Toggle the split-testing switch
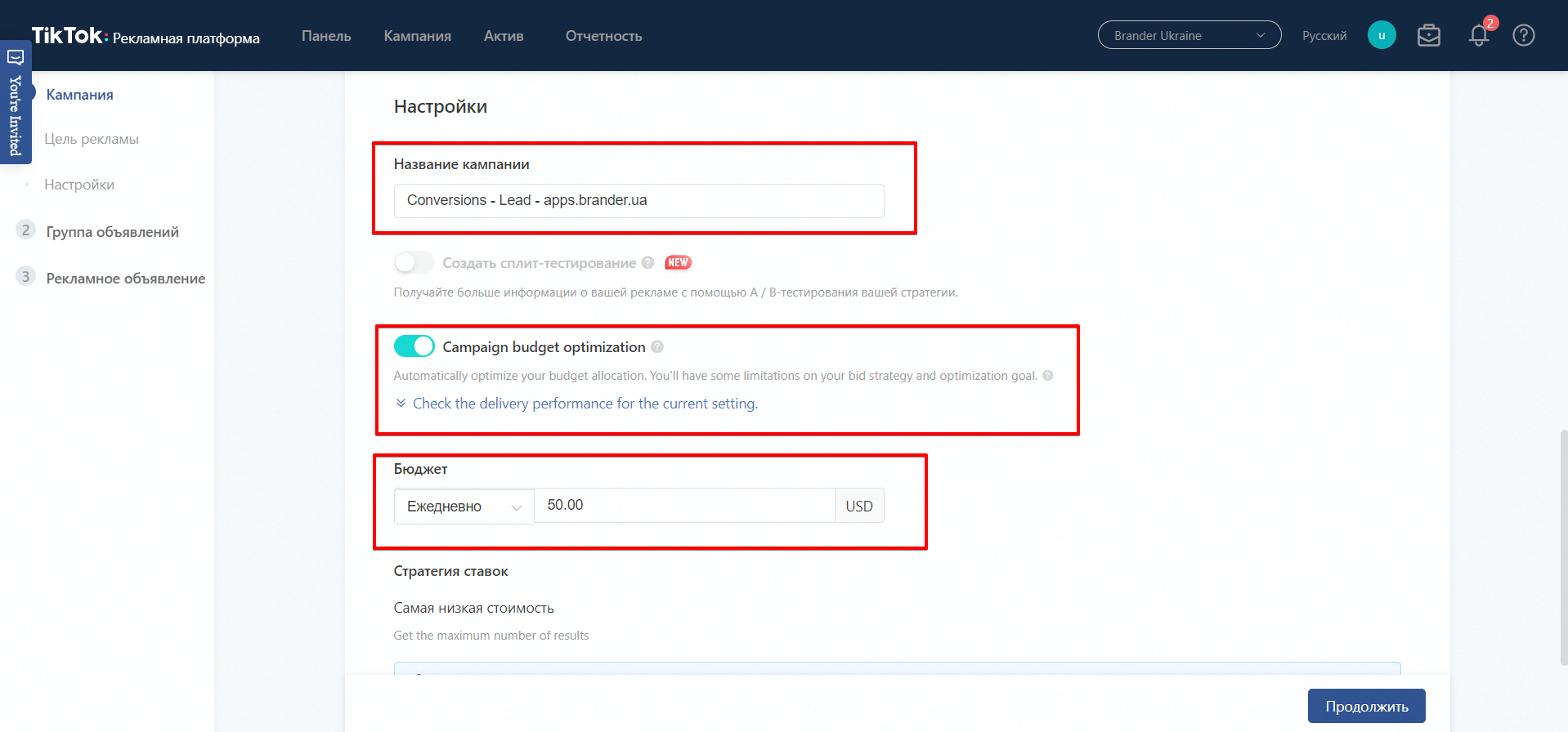This screenshot has width=1568, height=732. pyautogui.click(x=414, y=263)
